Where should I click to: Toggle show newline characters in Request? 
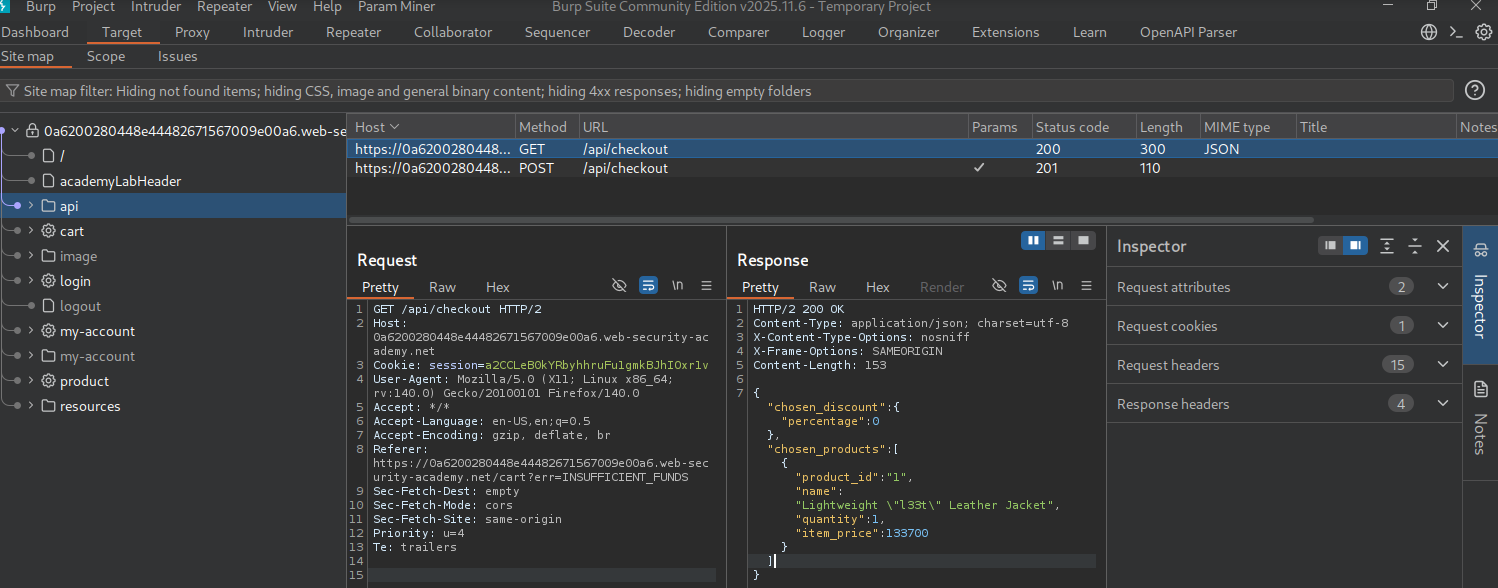click(x=678, y=286)
